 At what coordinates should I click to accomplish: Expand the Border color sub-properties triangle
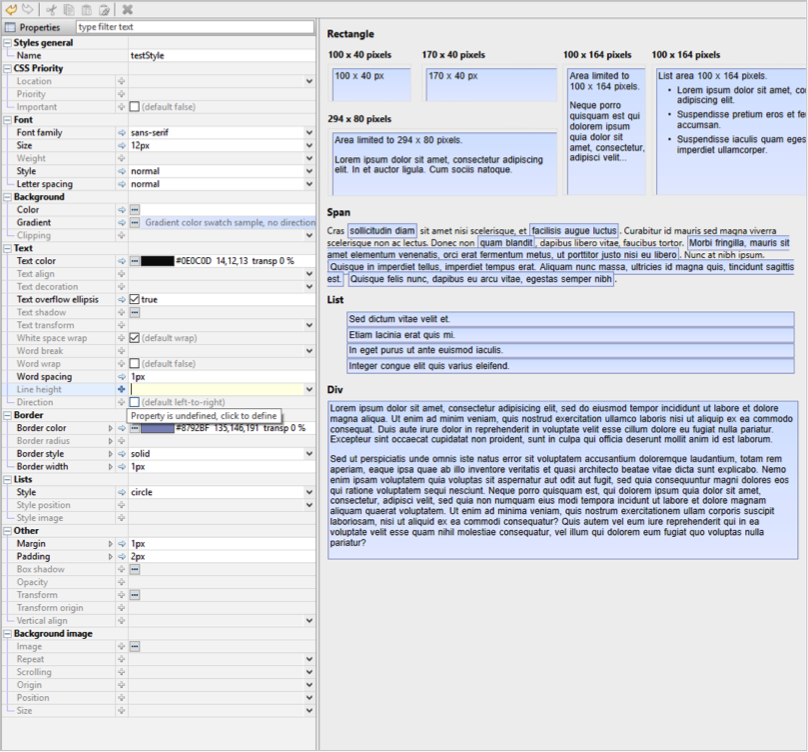[111, 428]
